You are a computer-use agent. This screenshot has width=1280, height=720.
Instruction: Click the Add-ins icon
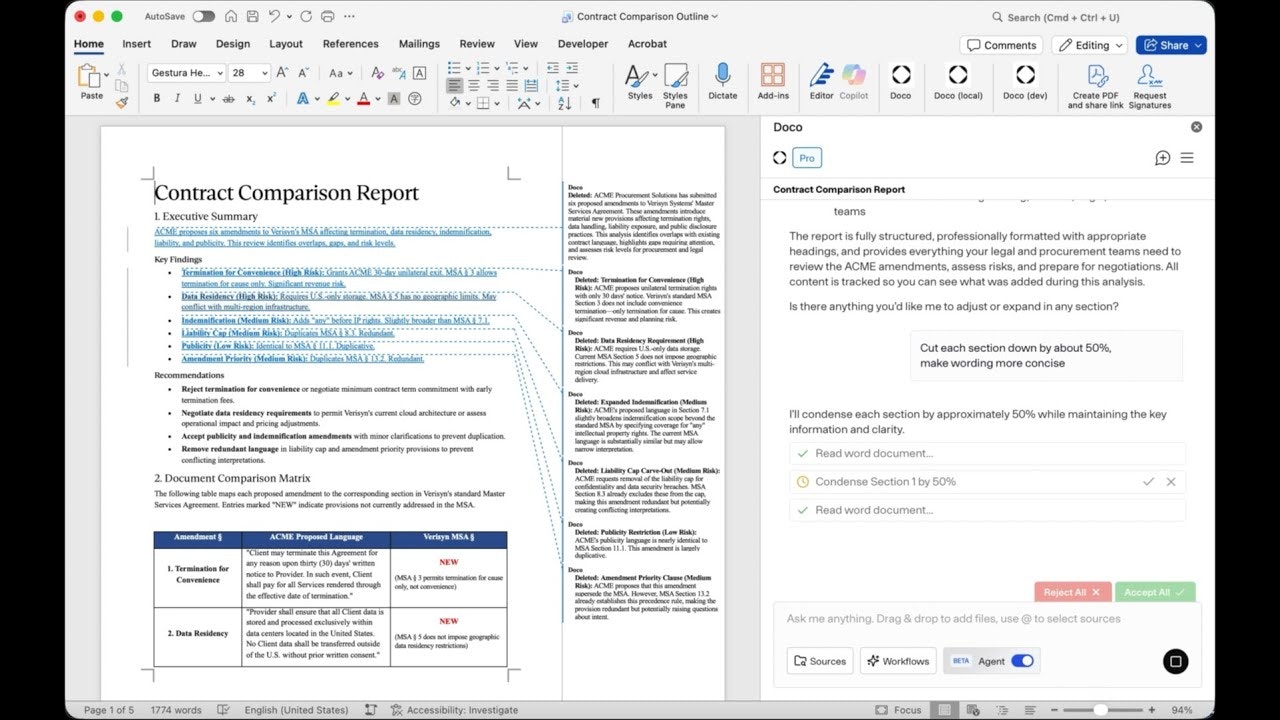tap(772, 77)
